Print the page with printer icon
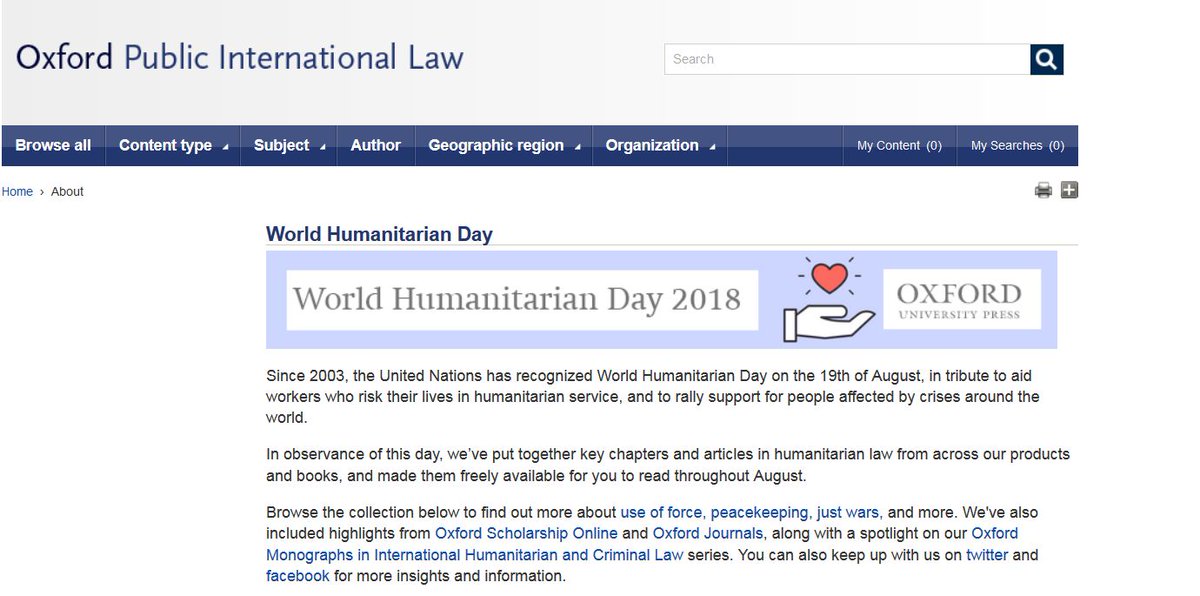Viewport: 1200px width, 596px height. [x=1043, y=190]
